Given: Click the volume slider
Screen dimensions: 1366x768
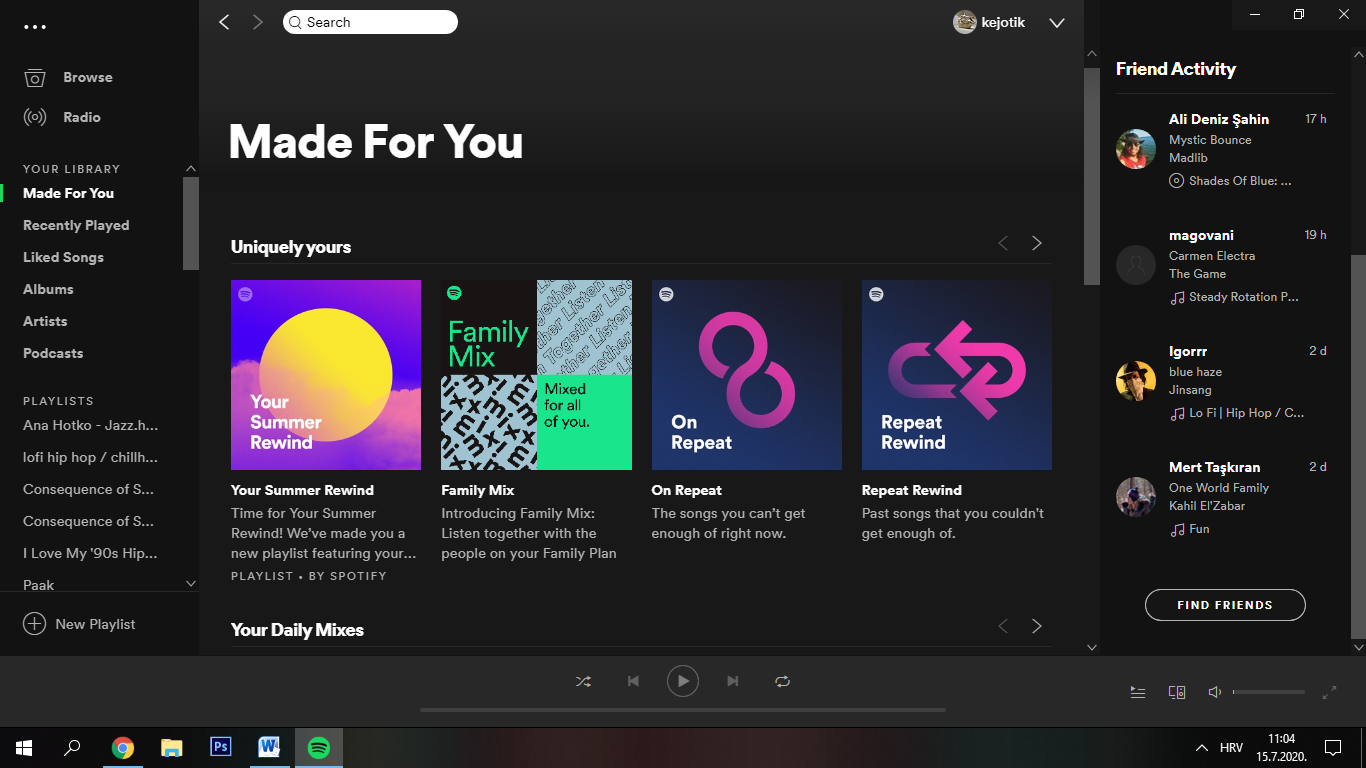Looking at the screenshot, I should pos(1269,692).
